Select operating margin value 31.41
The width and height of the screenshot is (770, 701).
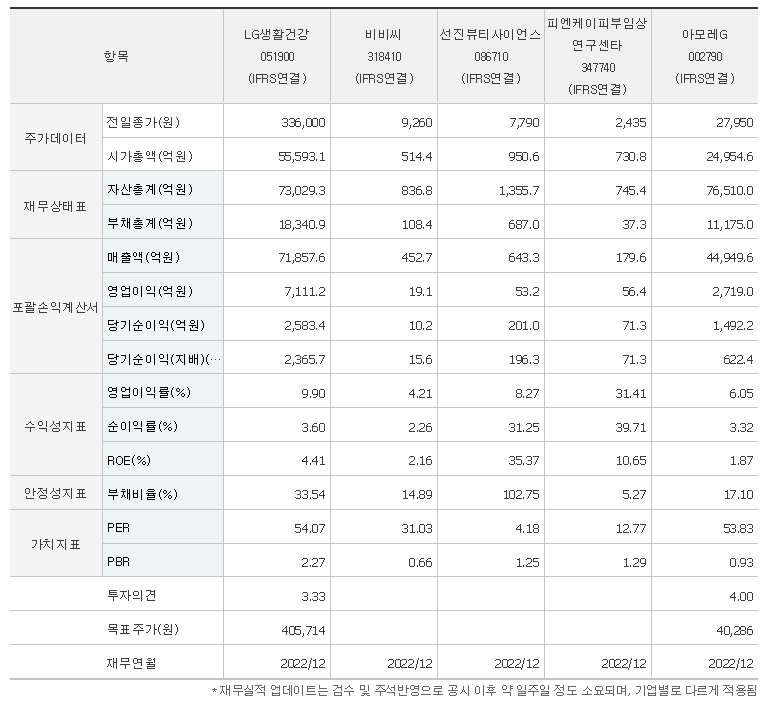[631, 393]
